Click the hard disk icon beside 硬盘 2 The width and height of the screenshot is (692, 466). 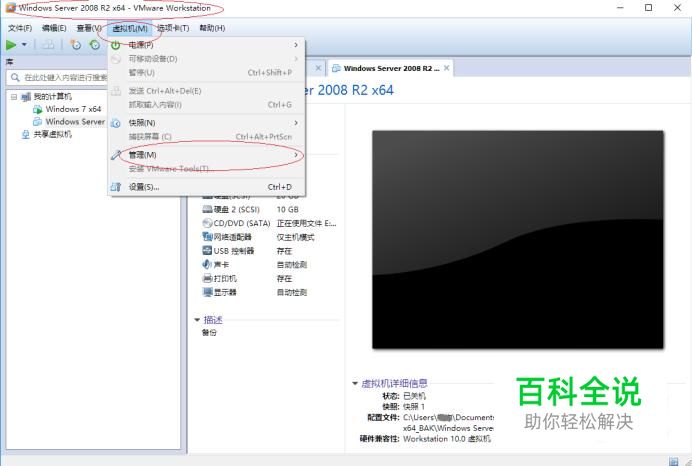[x=207, y=209]
